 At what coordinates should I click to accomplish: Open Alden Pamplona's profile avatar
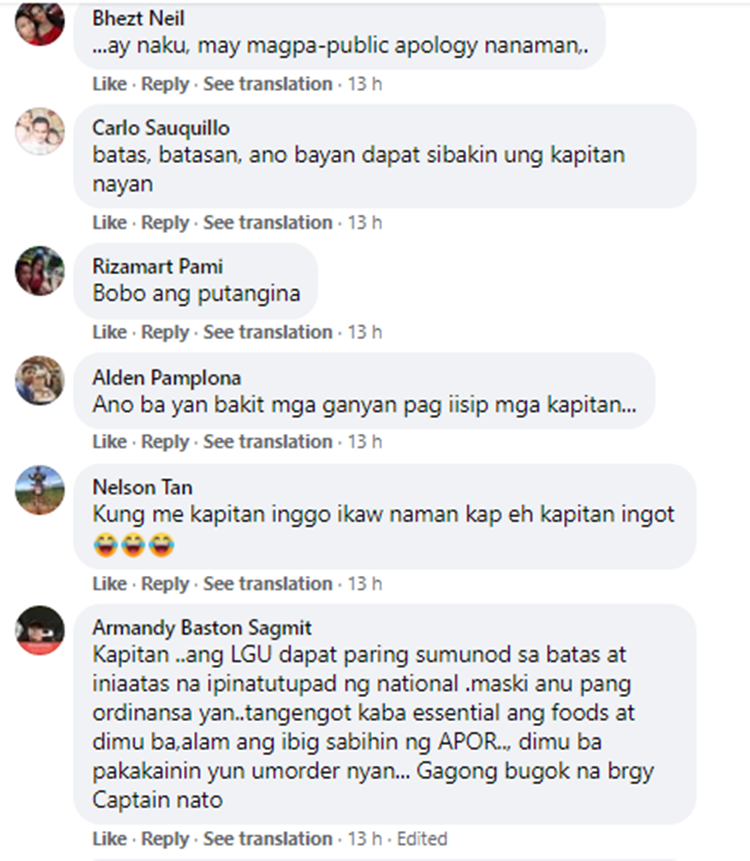coord(40,380)
